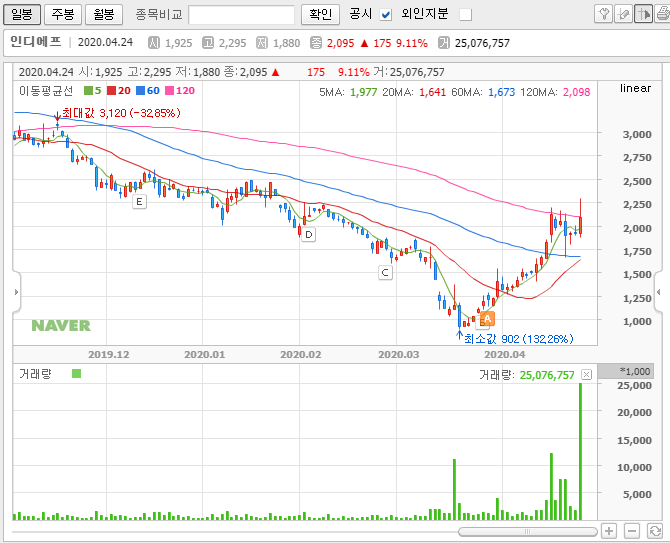Screen dimensions: 670x543
Task: Expand the right side panel arrow
Action: coord(658,292)
